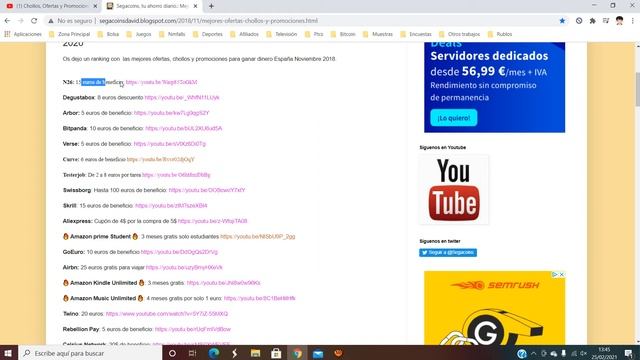The image size is (640, 360).
Task: Open Bolsa bookmark folder
Action: point(108,34)
